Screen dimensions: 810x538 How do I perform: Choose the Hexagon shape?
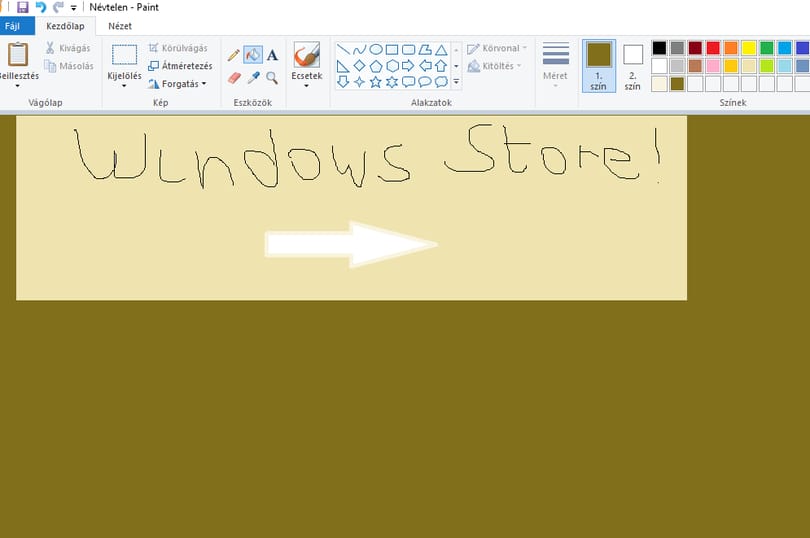[x=392, y=66]
